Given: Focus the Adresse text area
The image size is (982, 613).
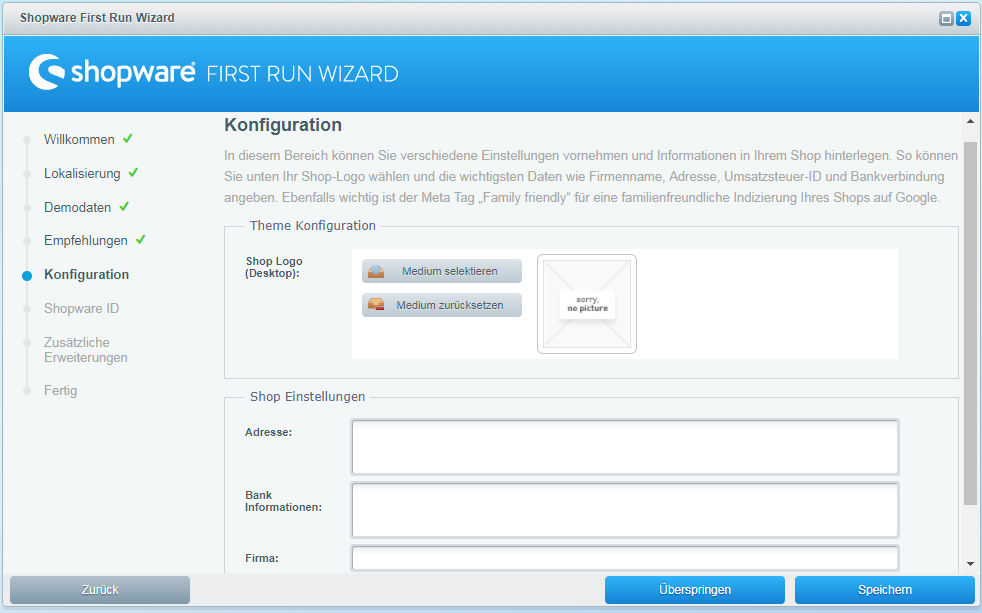Looking at the screenshot, I should pos(625,447).
